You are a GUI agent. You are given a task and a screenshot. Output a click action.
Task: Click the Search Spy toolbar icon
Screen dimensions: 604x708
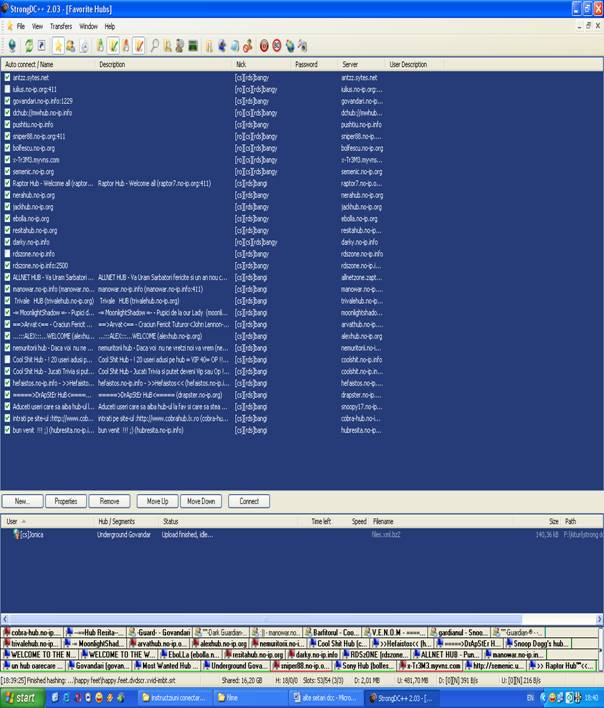[x=180, y=45]
